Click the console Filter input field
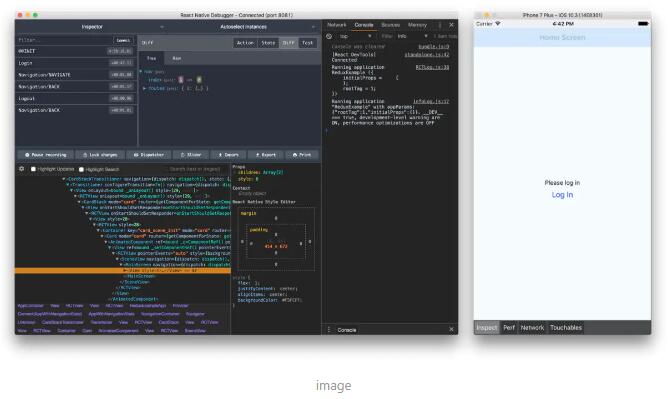Screen dimensions: 671x399 (387, 36)
